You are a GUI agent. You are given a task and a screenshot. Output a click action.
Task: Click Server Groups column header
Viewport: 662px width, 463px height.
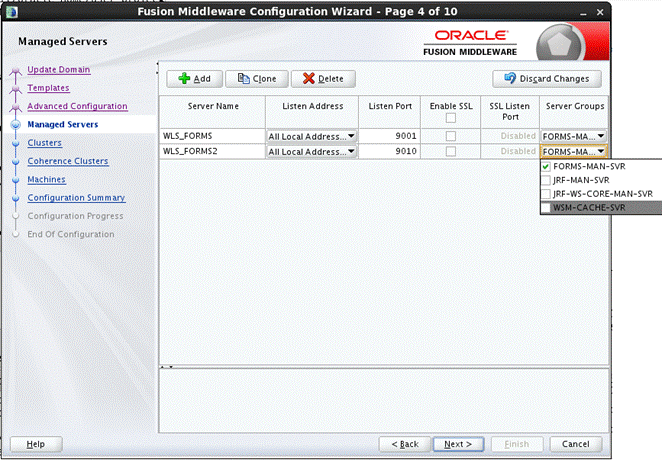(x=574, y=112)
